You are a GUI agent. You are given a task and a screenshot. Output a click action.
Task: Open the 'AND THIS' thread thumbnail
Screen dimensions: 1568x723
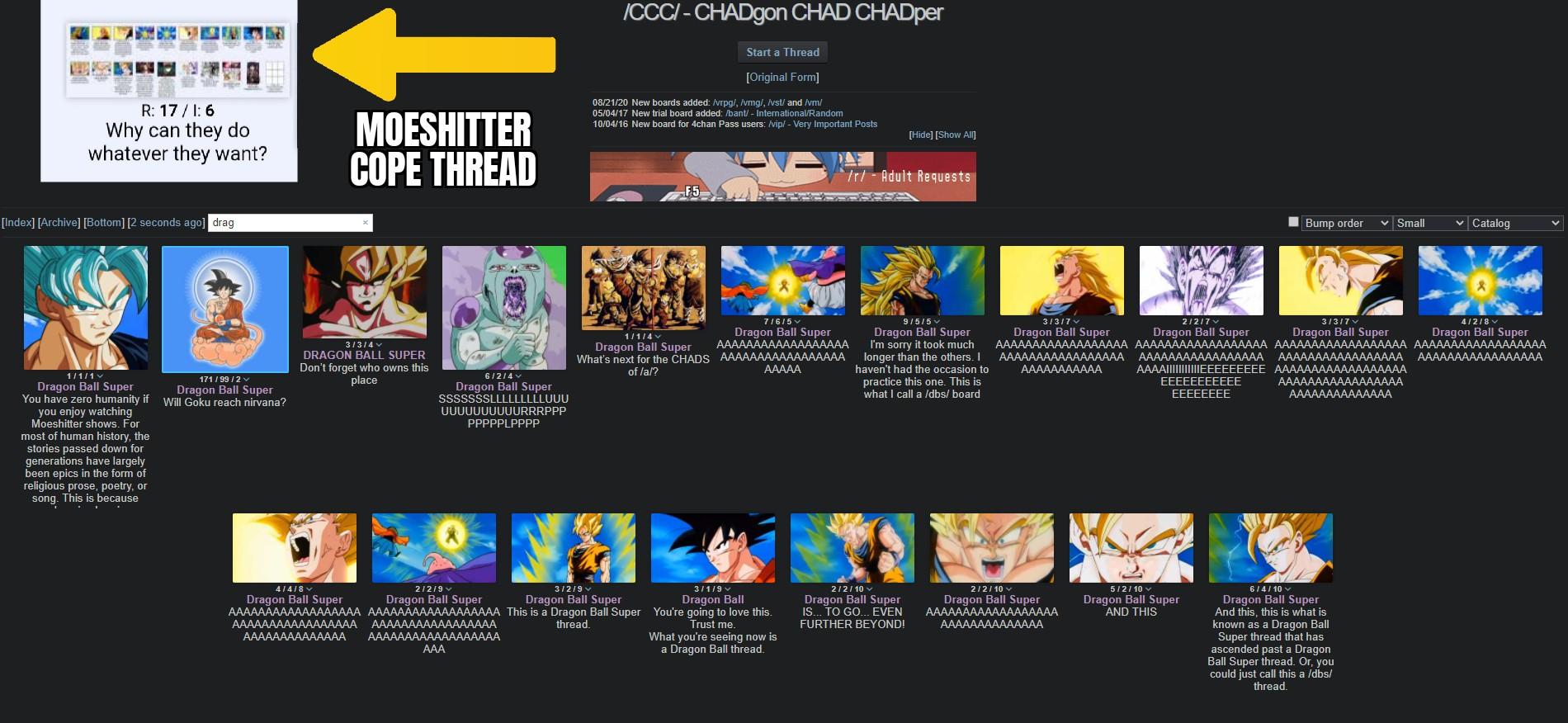(1131, 548)
